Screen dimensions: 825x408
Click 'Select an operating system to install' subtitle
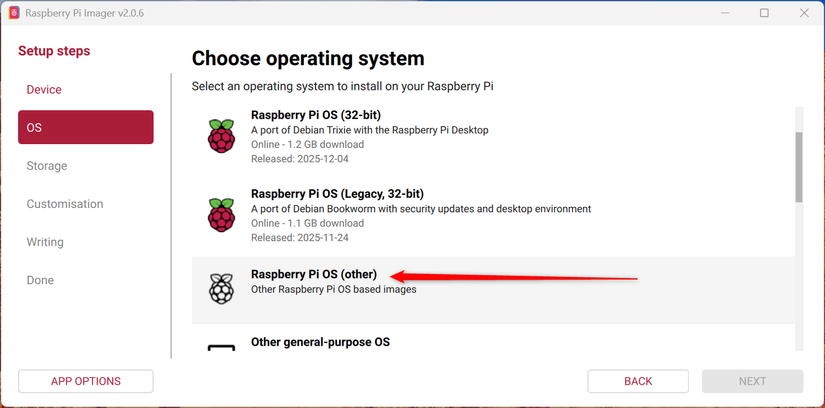click(x=343, y=86)
